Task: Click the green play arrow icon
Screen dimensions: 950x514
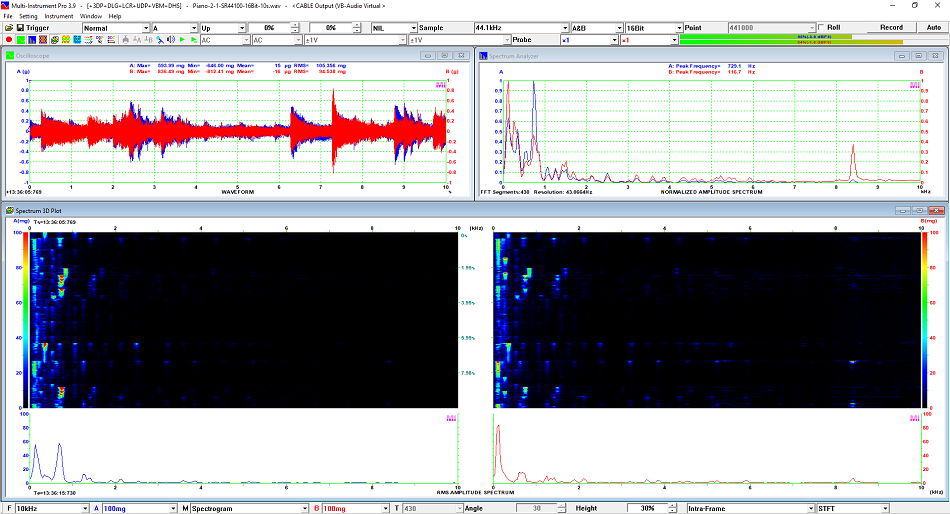Action: coord(181,40)
